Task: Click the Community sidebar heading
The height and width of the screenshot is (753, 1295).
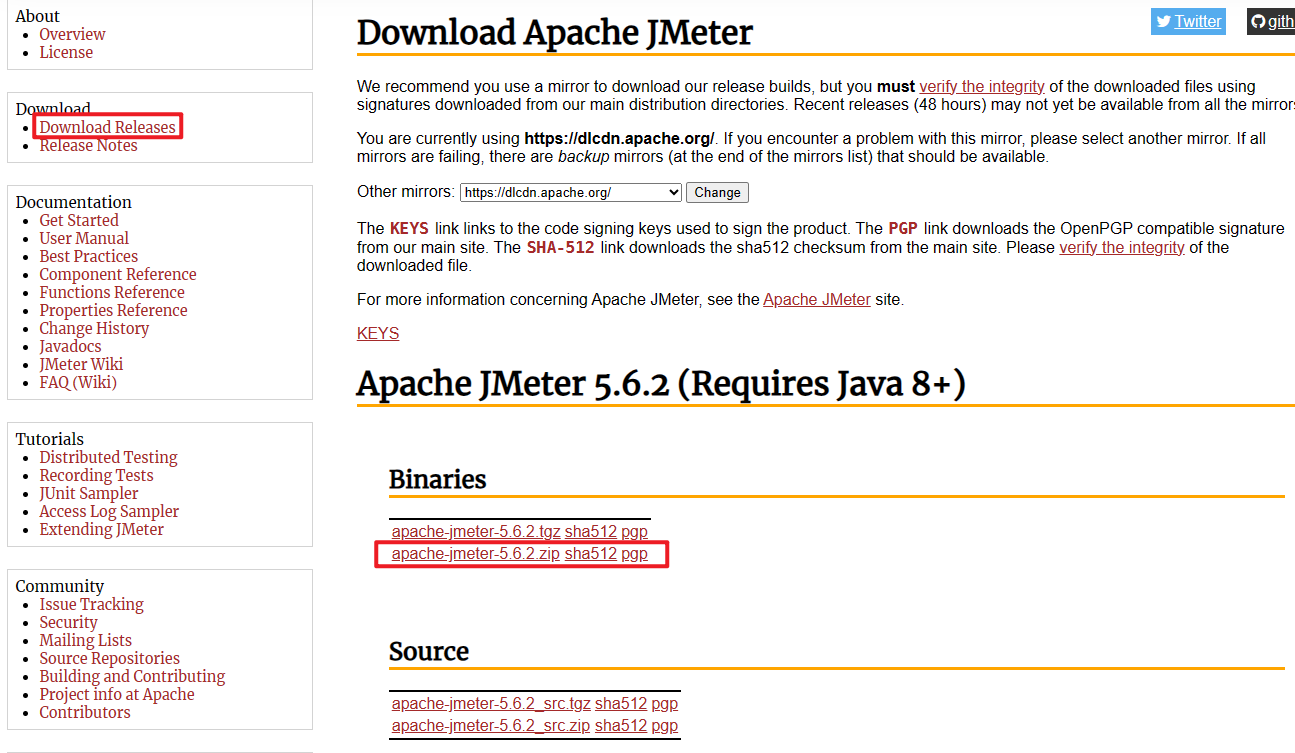Action: click(x=60, y=586)
